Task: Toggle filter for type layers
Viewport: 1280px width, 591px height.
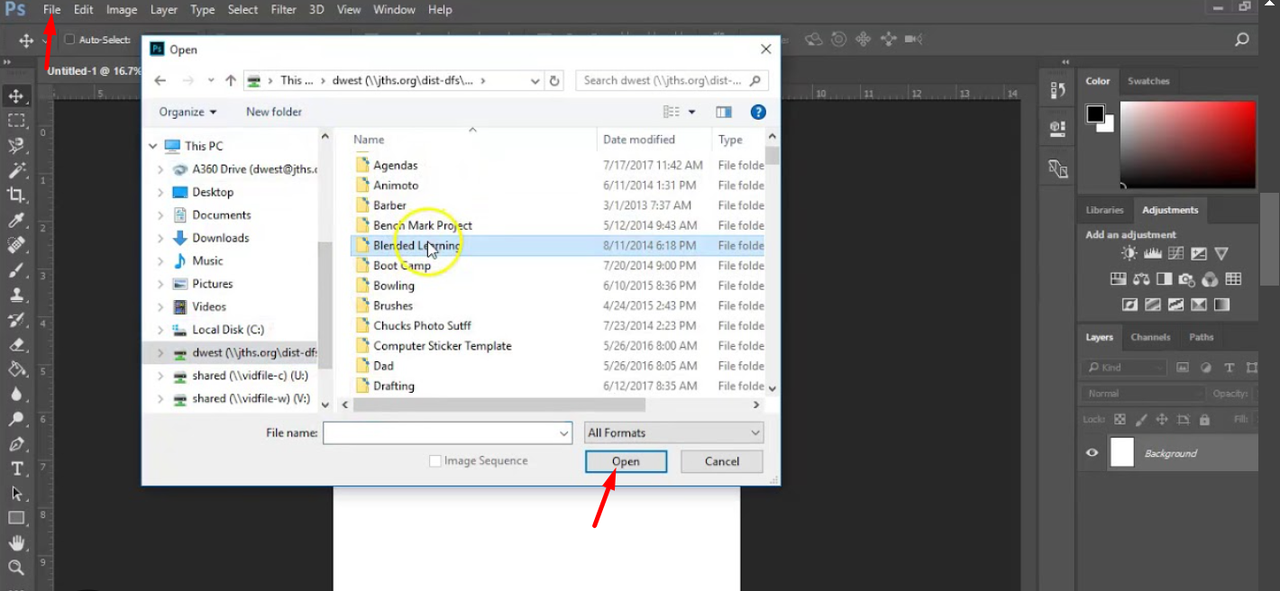Action: click(1229, 367)
